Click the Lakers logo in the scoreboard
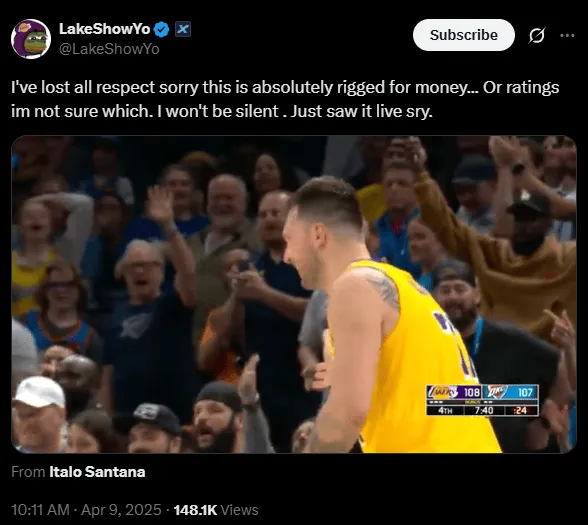588x525 pixels. [443, 392]
